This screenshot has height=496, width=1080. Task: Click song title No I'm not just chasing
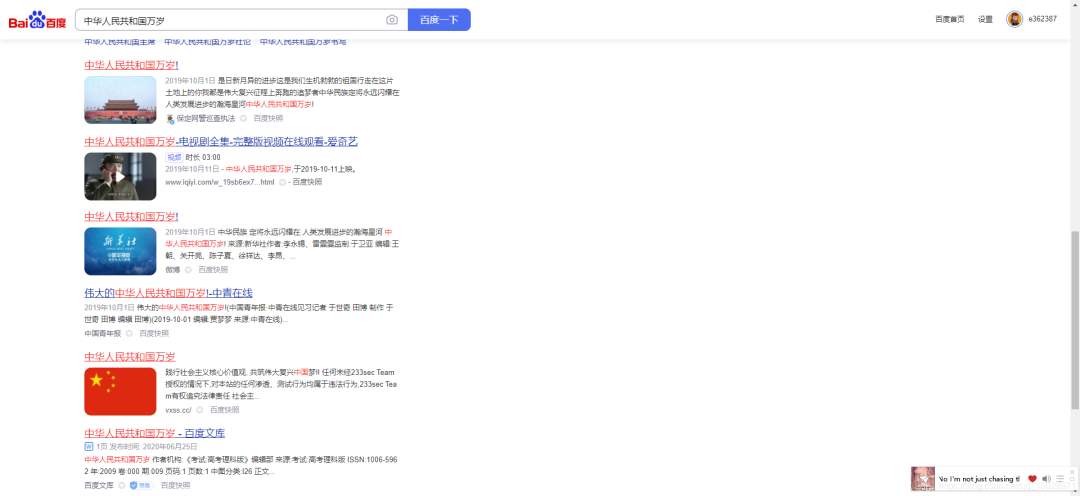pos(979,479)
